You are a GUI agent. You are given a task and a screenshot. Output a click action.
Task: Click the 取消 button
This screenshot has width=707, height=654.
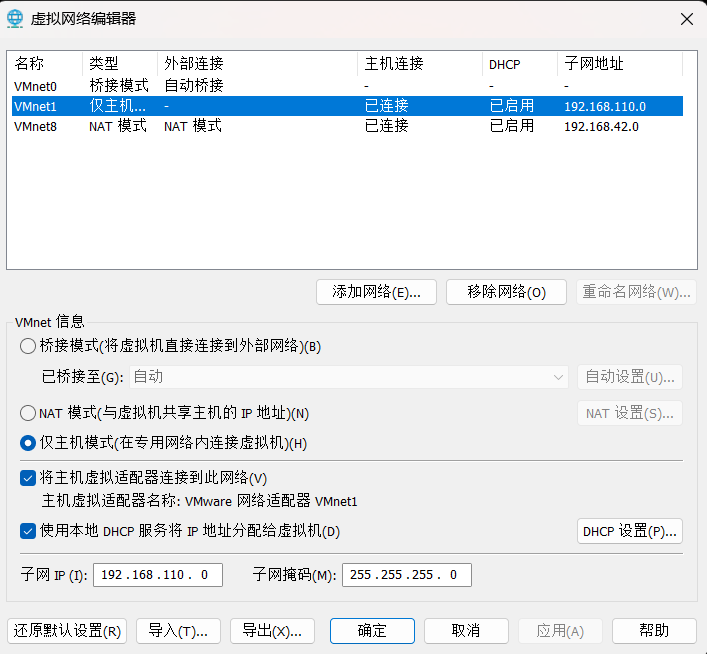pos(466,631)
